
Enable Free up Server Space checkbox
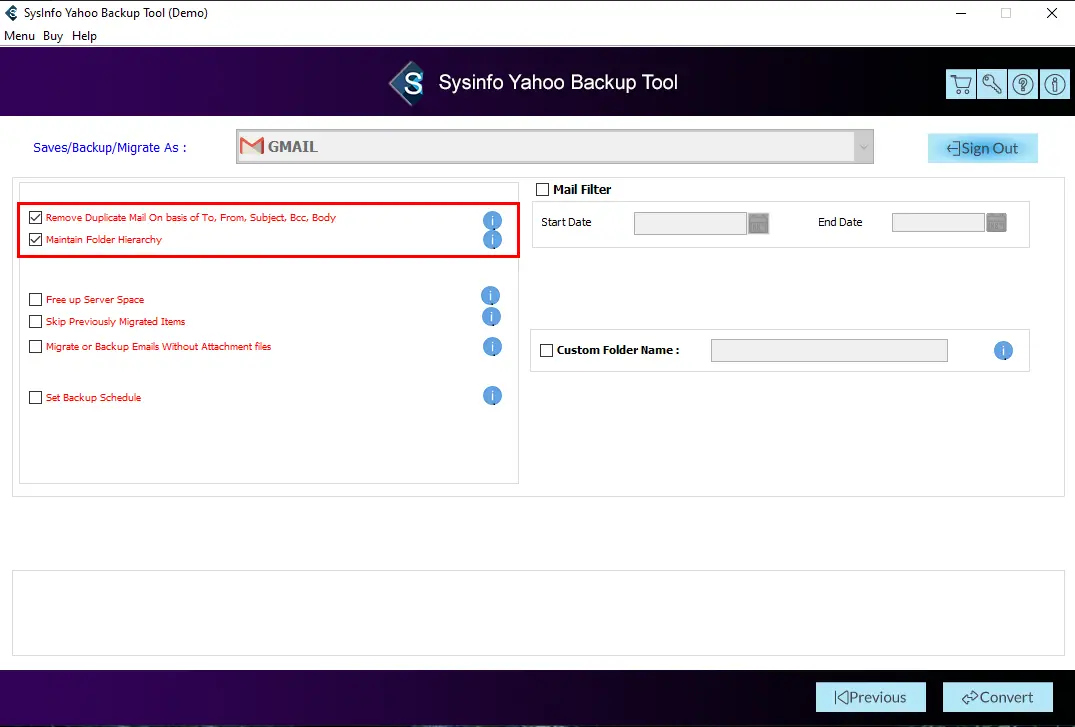coord(36,300)
